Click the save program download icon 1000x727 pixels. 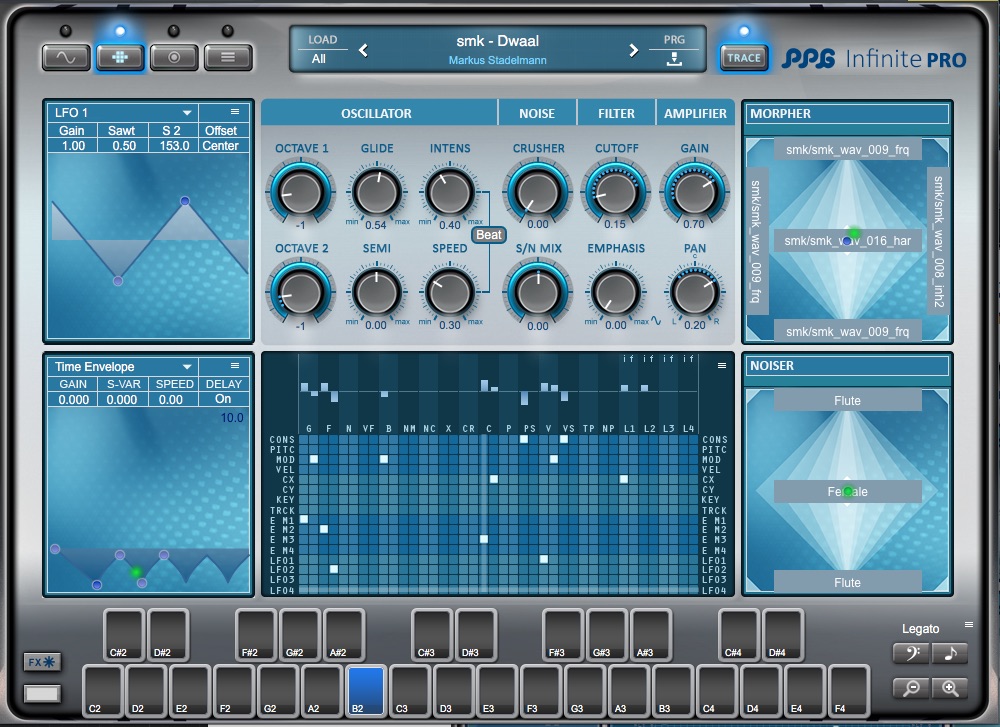point(674,59)
